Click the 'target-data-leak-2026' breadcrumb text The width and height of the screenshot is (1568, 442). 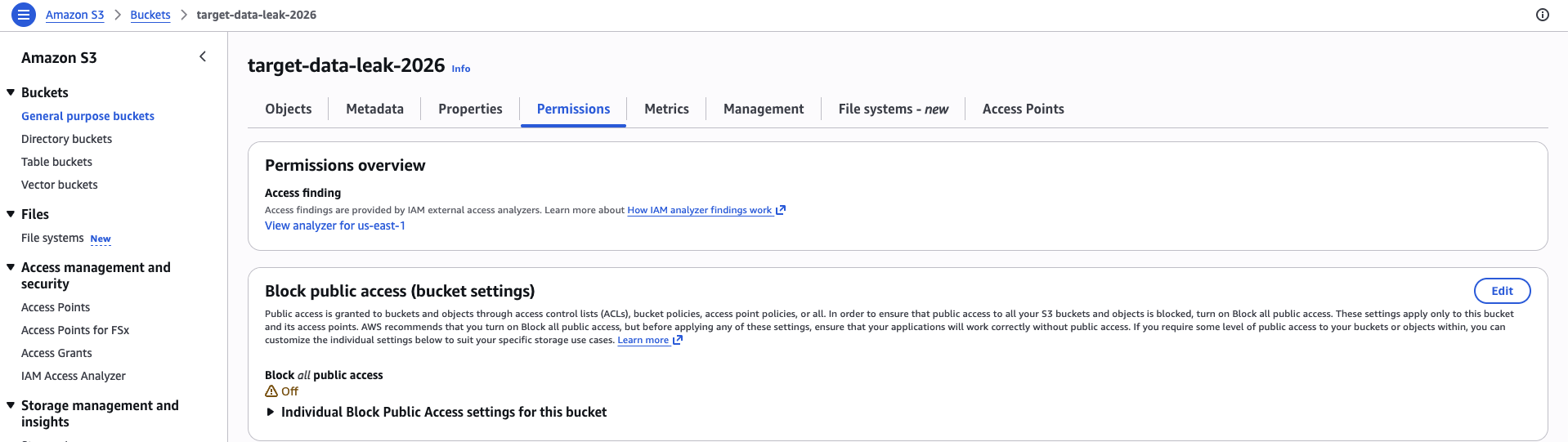[x=257, y=15]
